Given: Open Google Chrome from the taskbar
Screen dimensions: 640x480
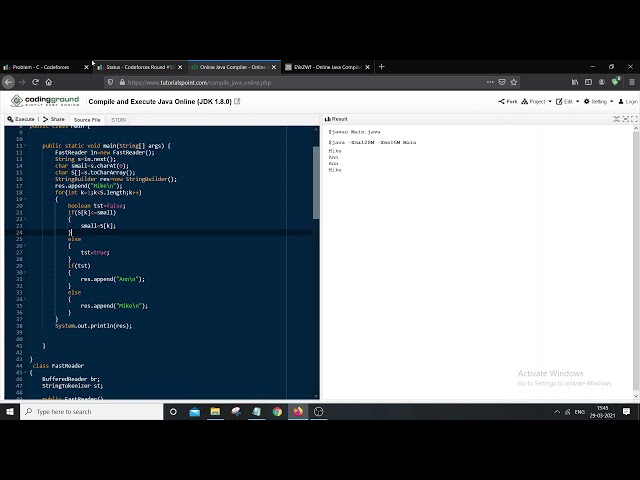Looking at the screenshot, I should pyautogui.click(x=277, y=411).
